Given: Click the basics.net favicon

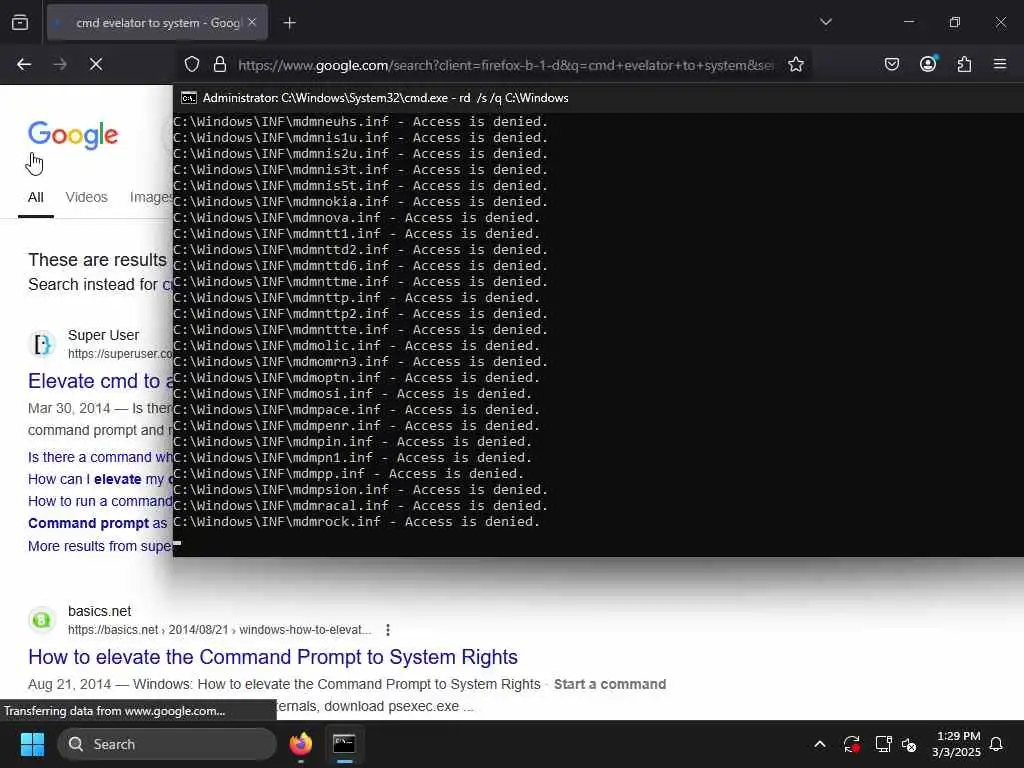Looking at the screenshot, I should [42, 620].
